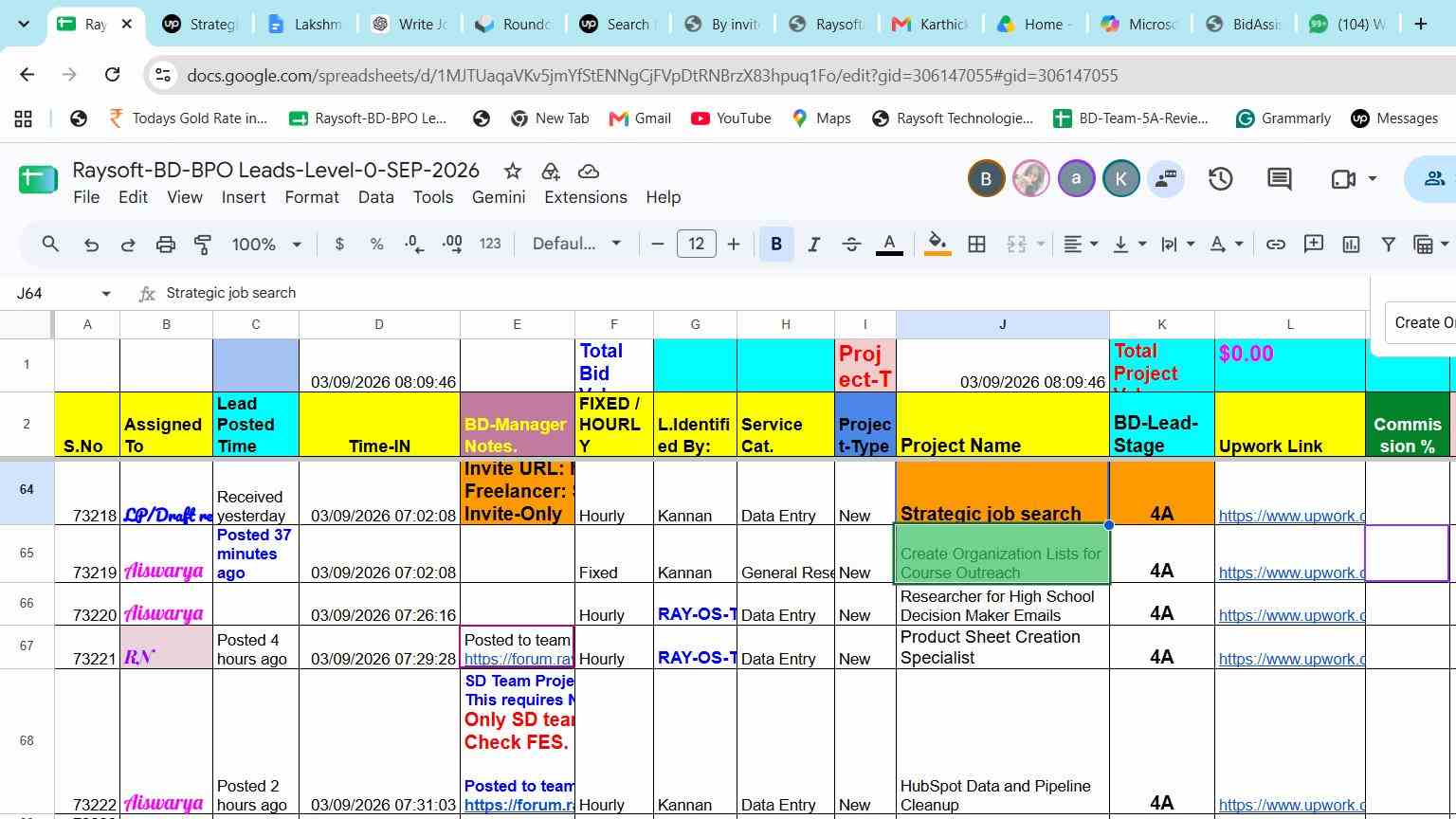The image size is (1456, 819).
Task: Open the forum link in row 67 notes
Action: pyautogui.click(x=519, y=659)
